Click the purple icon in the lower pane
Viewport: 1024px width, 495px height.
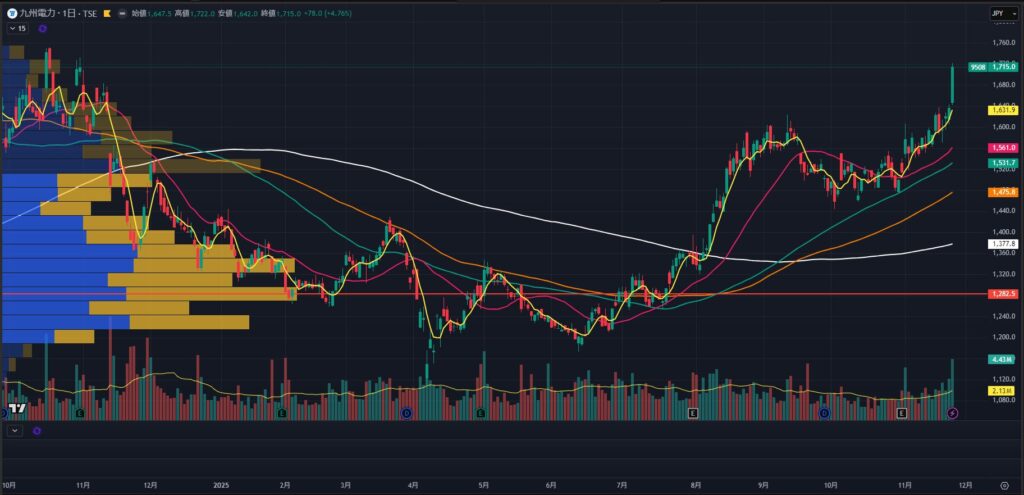pos(37,430)
